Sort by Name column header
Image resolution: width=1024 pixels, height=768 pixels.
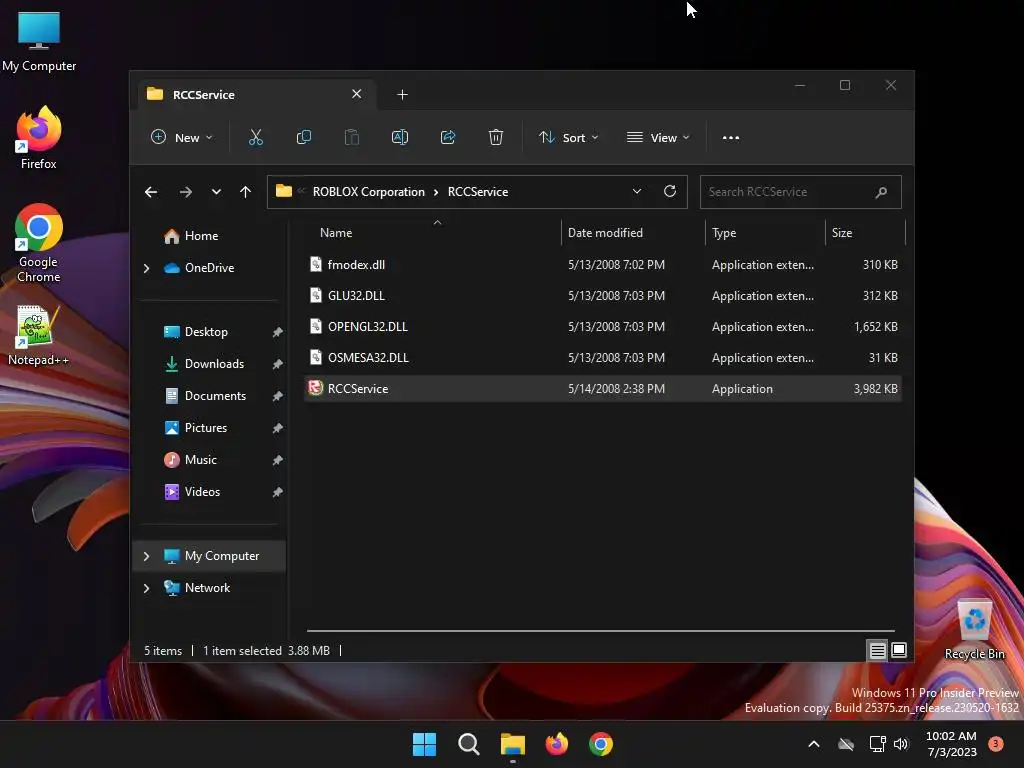(x=432, y=232)
